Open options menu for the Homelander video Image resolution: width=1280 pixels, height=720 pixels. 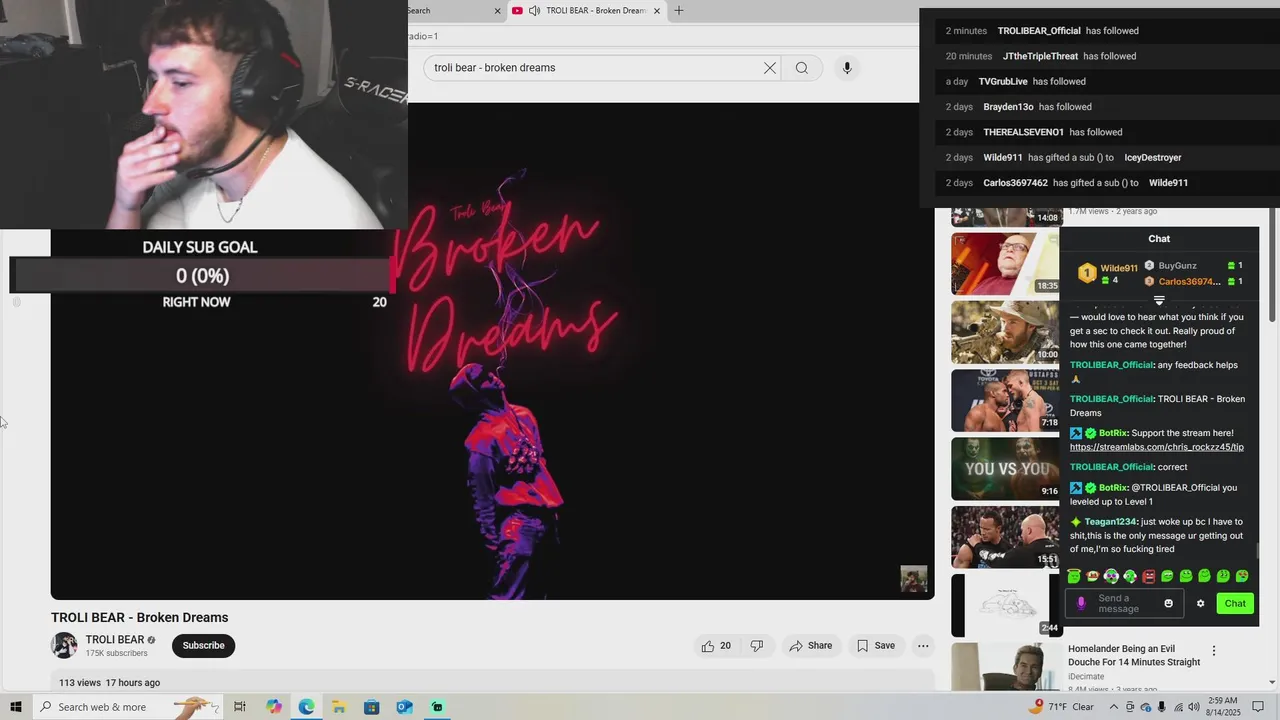click(1214, 651)
